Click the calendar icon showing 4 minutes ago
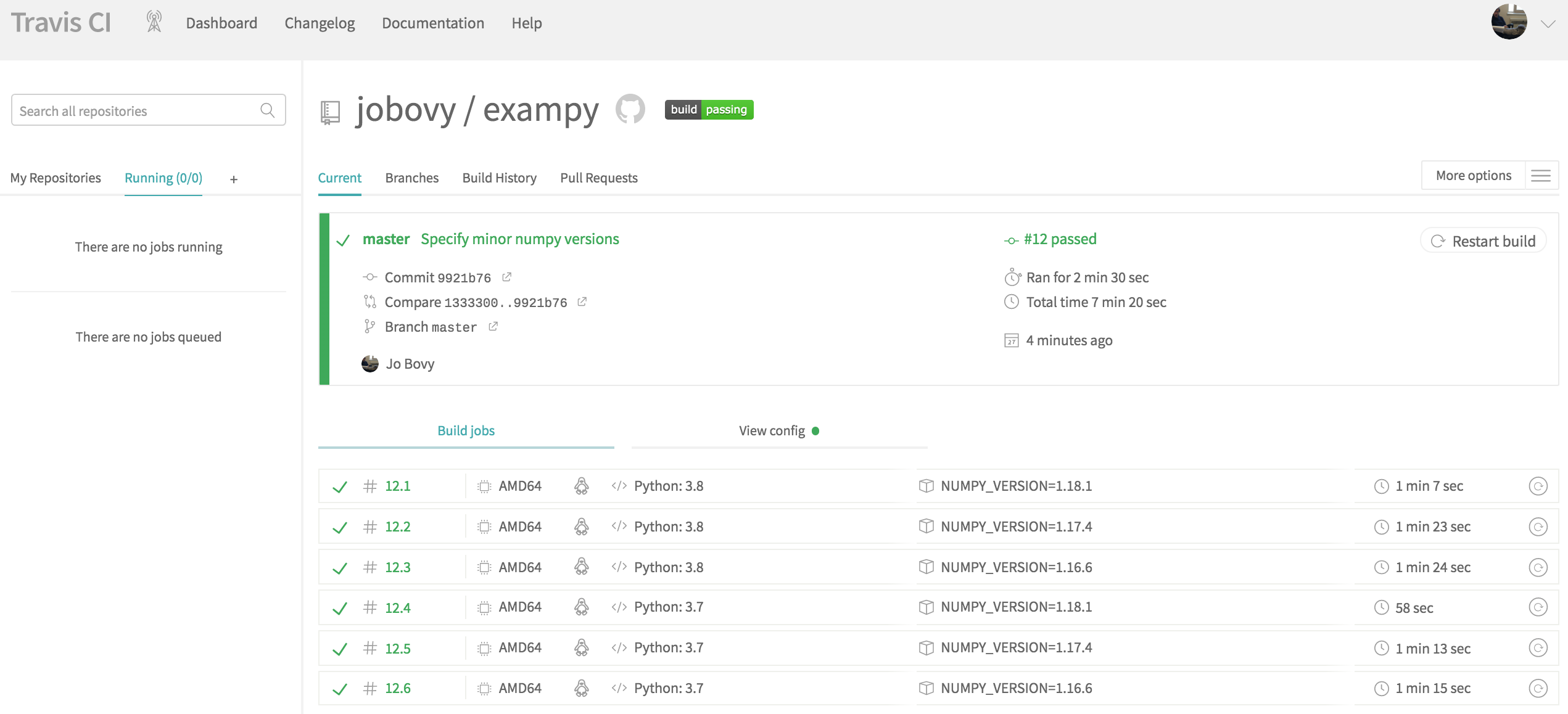Image resolution: width=1568 pixels, height=714 pixels. pyautogui.click(x=1011, y=340)
